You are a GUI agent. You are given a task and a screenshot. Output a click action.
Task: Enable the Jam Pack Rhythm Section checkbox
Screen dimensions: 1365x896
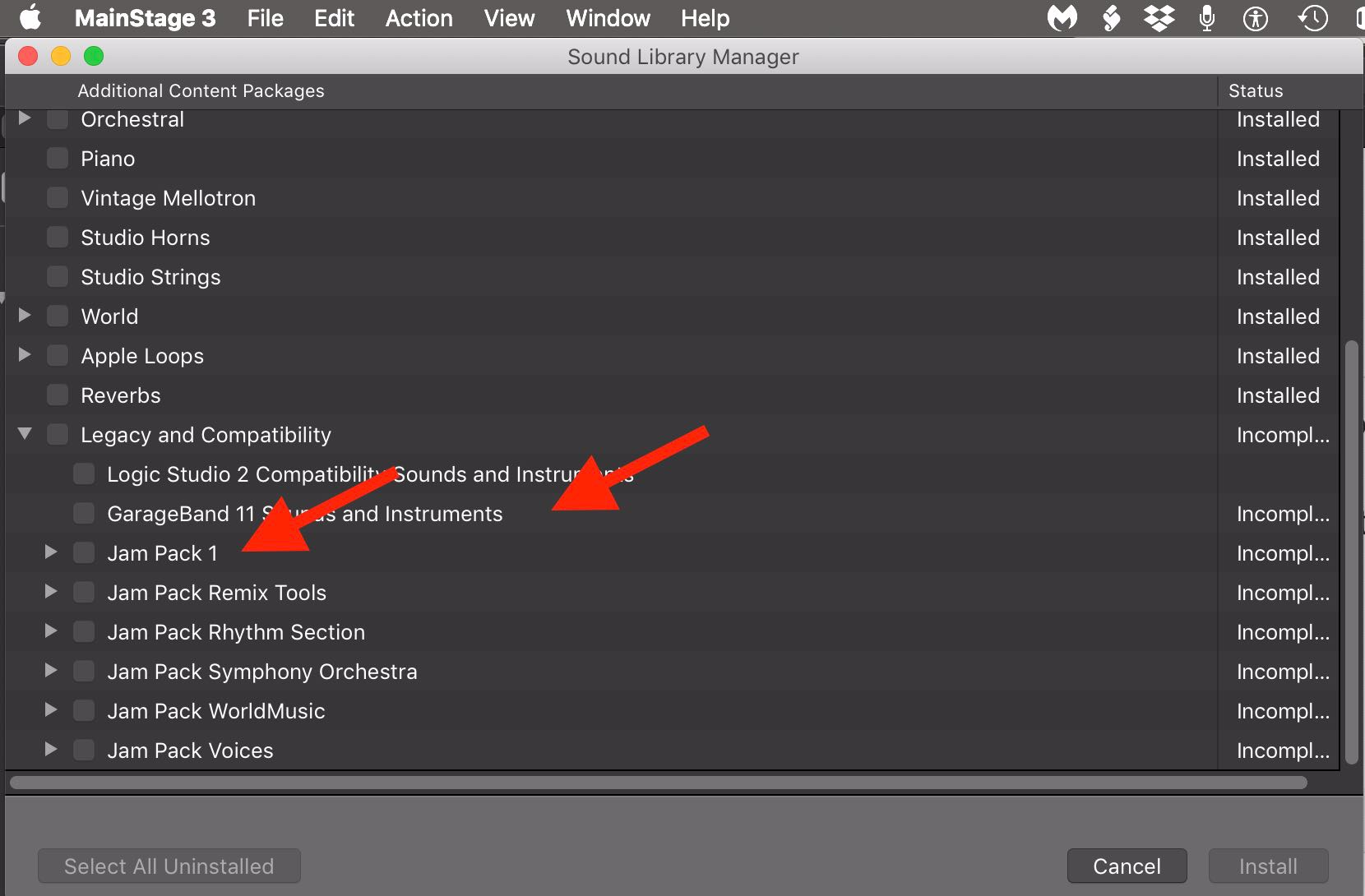tap(84, 631)
